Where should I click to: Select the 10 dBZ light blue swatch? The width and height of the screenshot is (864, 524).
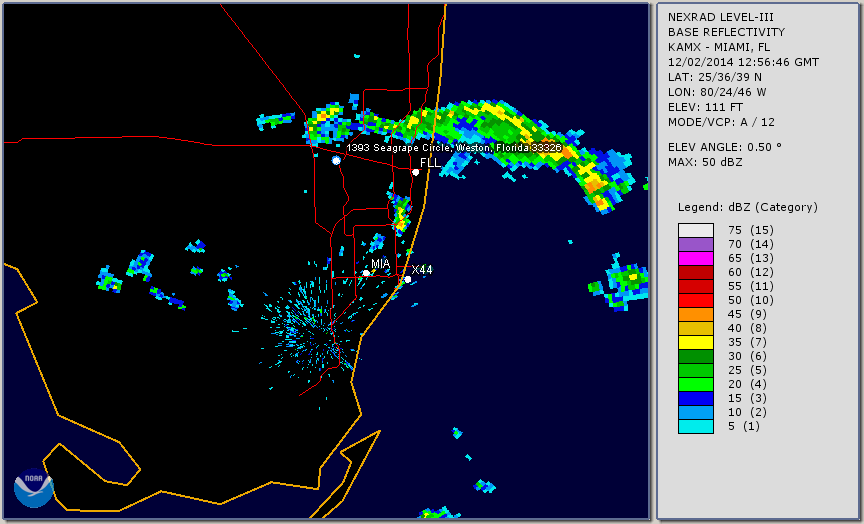[695, 412]
